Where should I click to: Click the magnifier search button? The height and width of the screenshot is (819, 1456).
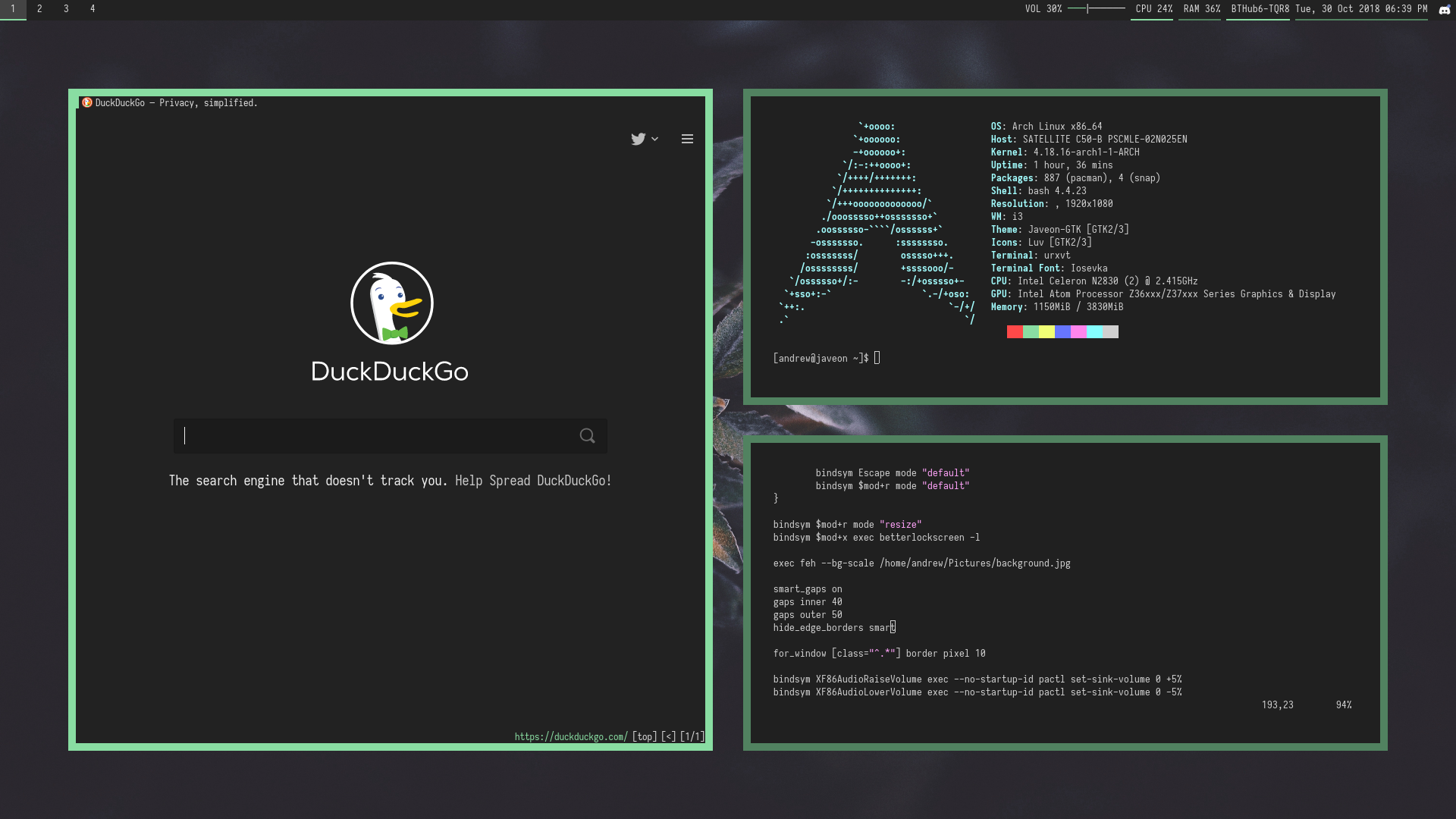(588, 436)
